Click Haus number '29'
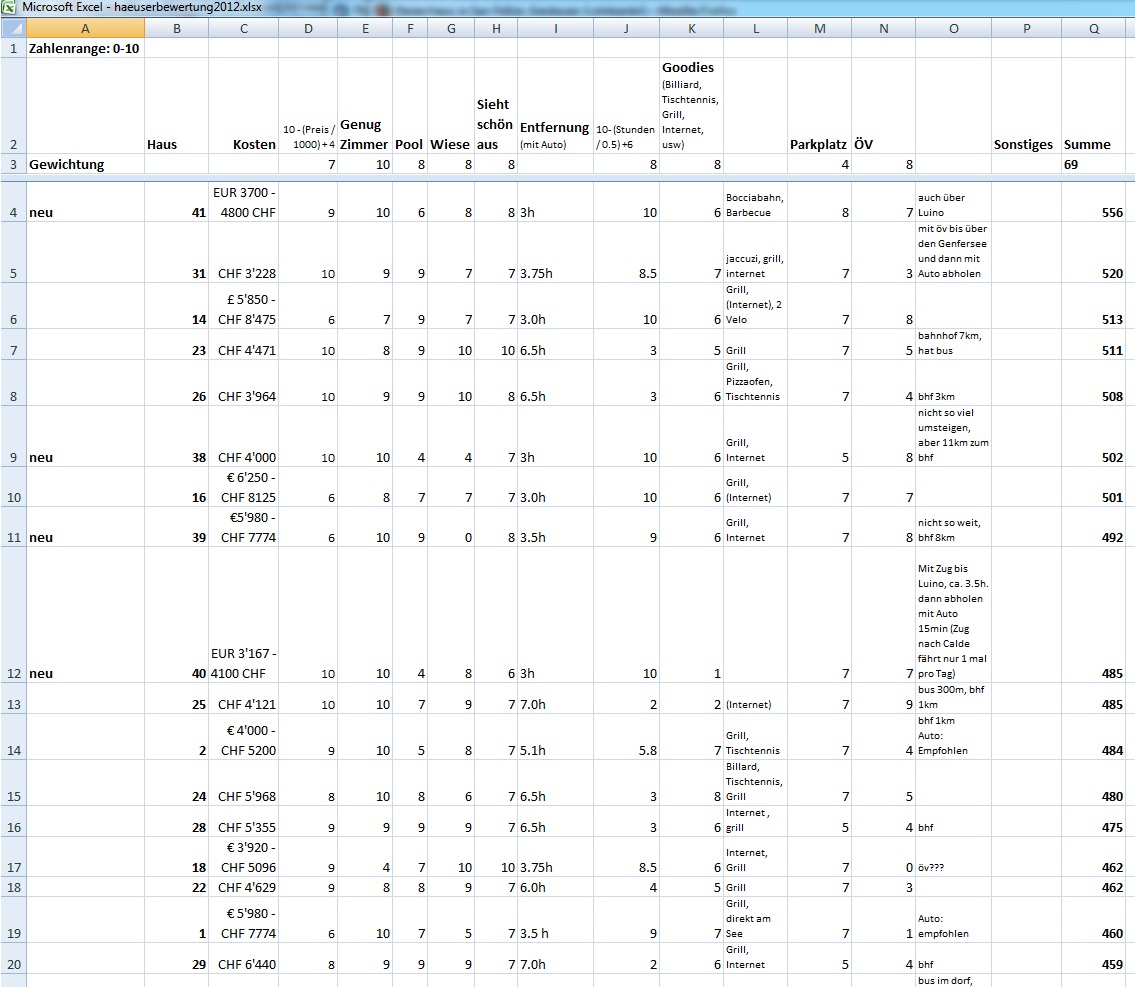The height and width of the screenshot is (987, 1135). tap(177, 958)
